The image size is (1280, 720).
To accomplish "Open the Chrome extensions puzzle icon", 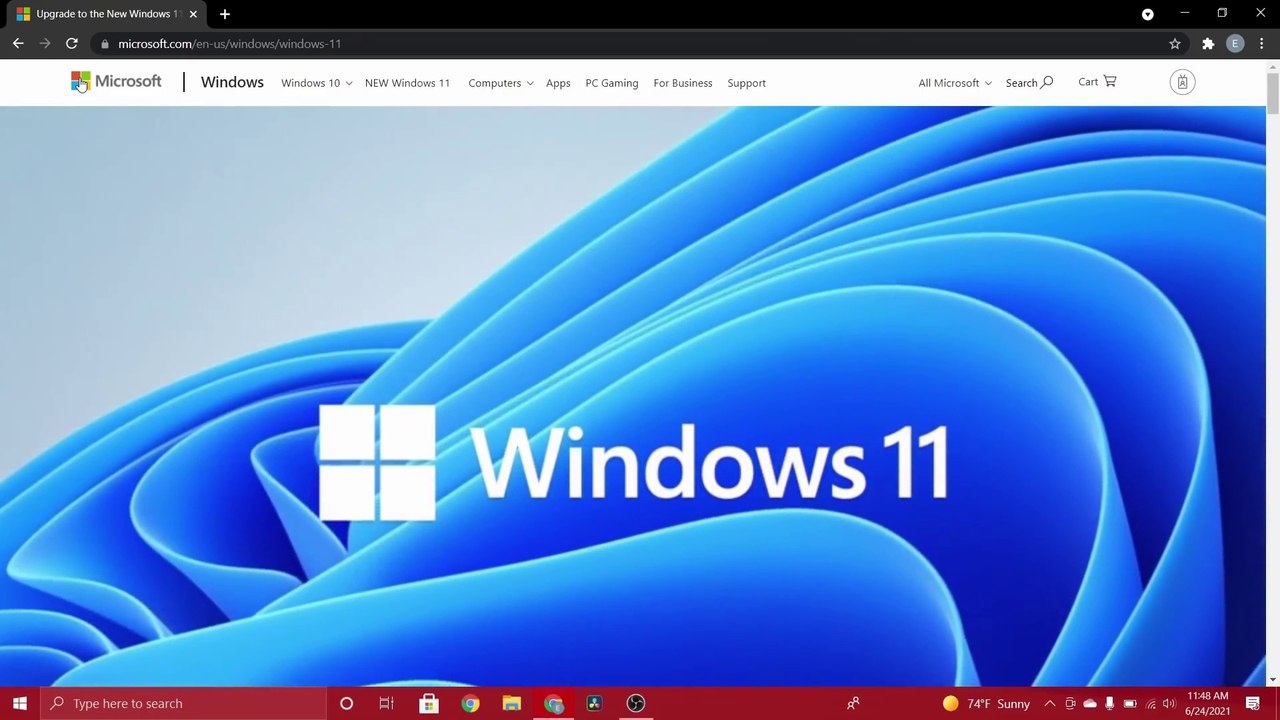I will tap(1208, 43).
